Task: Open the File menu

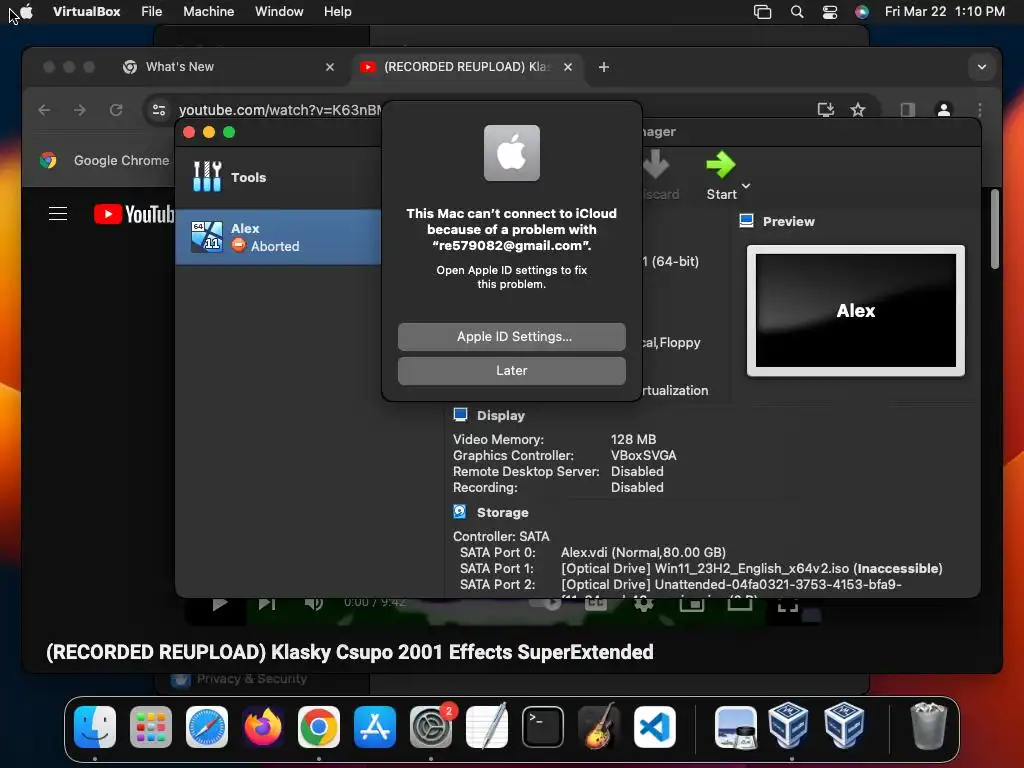Action: (x=152, y=11)
